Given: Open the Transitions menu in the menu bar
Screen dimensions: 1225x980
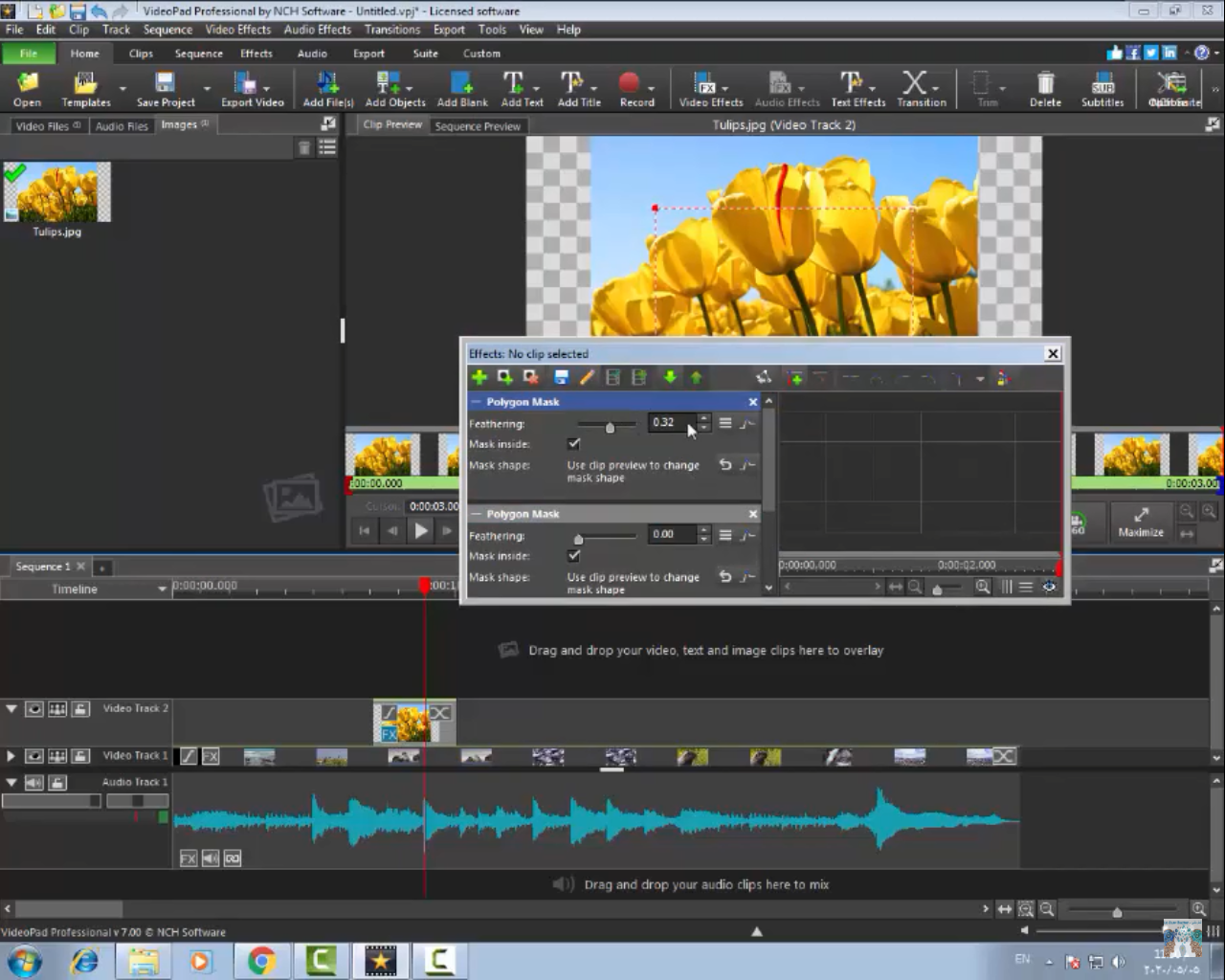Looking at the screenshot, I should pyautogui.click(x=391, y=30).
